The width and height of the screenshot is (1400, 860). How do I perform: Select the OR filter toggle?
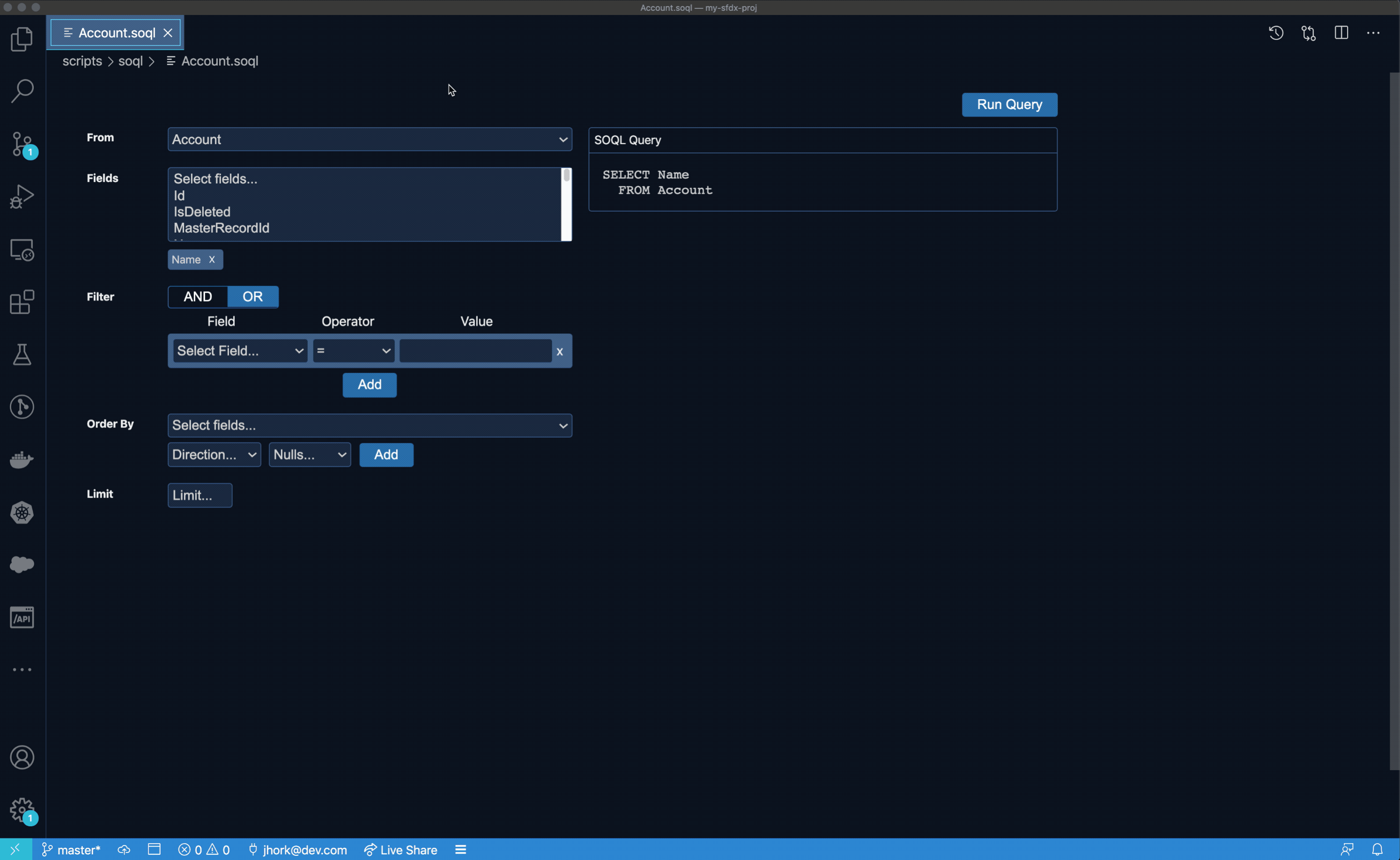(x=252, y=297)
